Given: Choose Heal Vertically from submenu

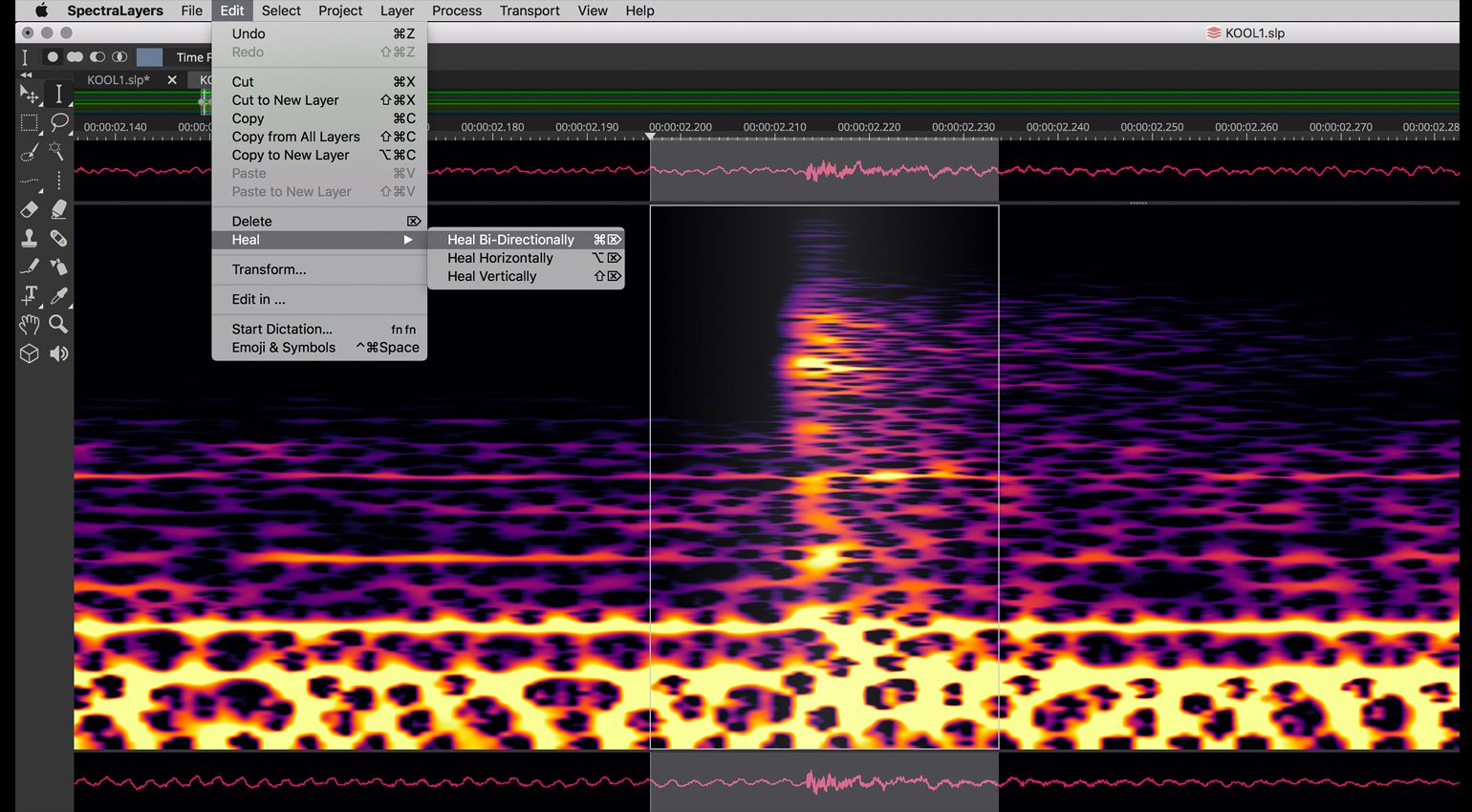Looking at the screenshot, I should tap(526, 276).
